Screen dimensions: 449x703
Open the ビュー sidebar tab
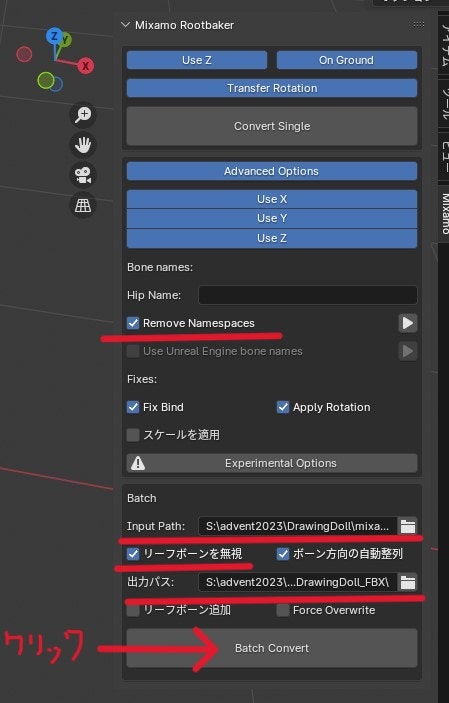[x=444, y=157]
